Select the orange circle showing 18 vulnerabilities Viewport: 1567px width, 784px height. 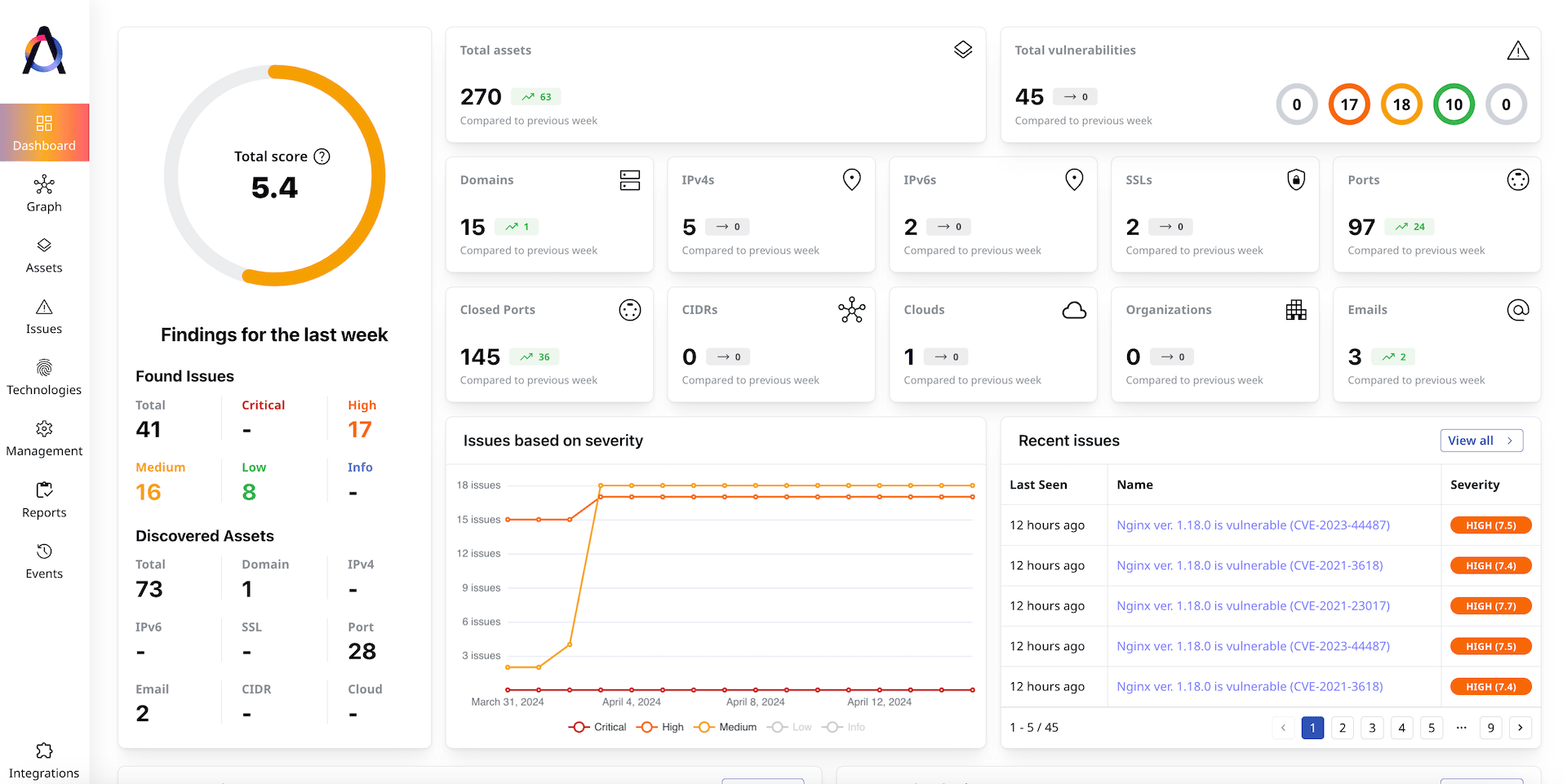coord(1401,104)
